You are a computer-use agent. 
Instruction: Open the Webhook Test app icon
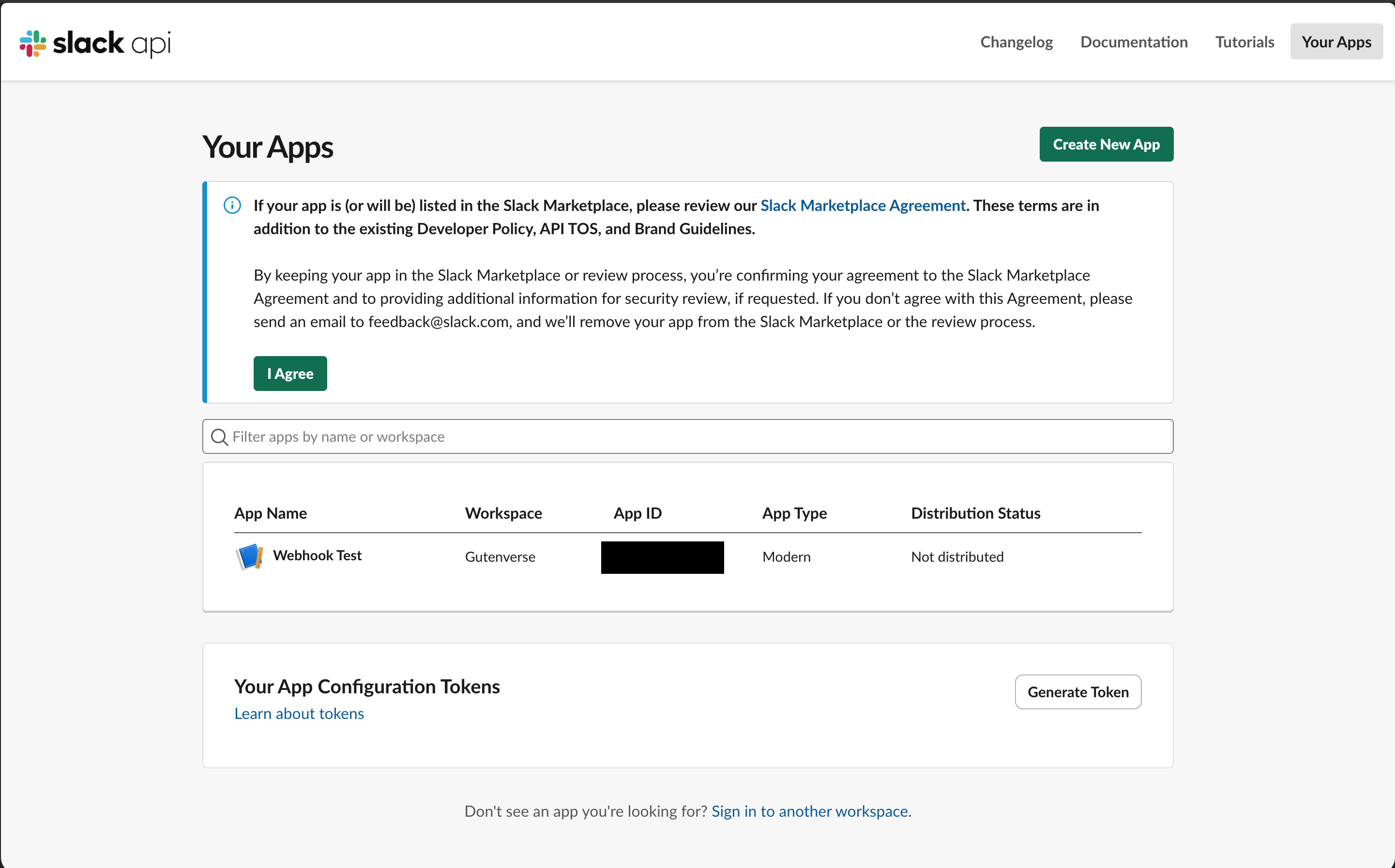(250, 556)
